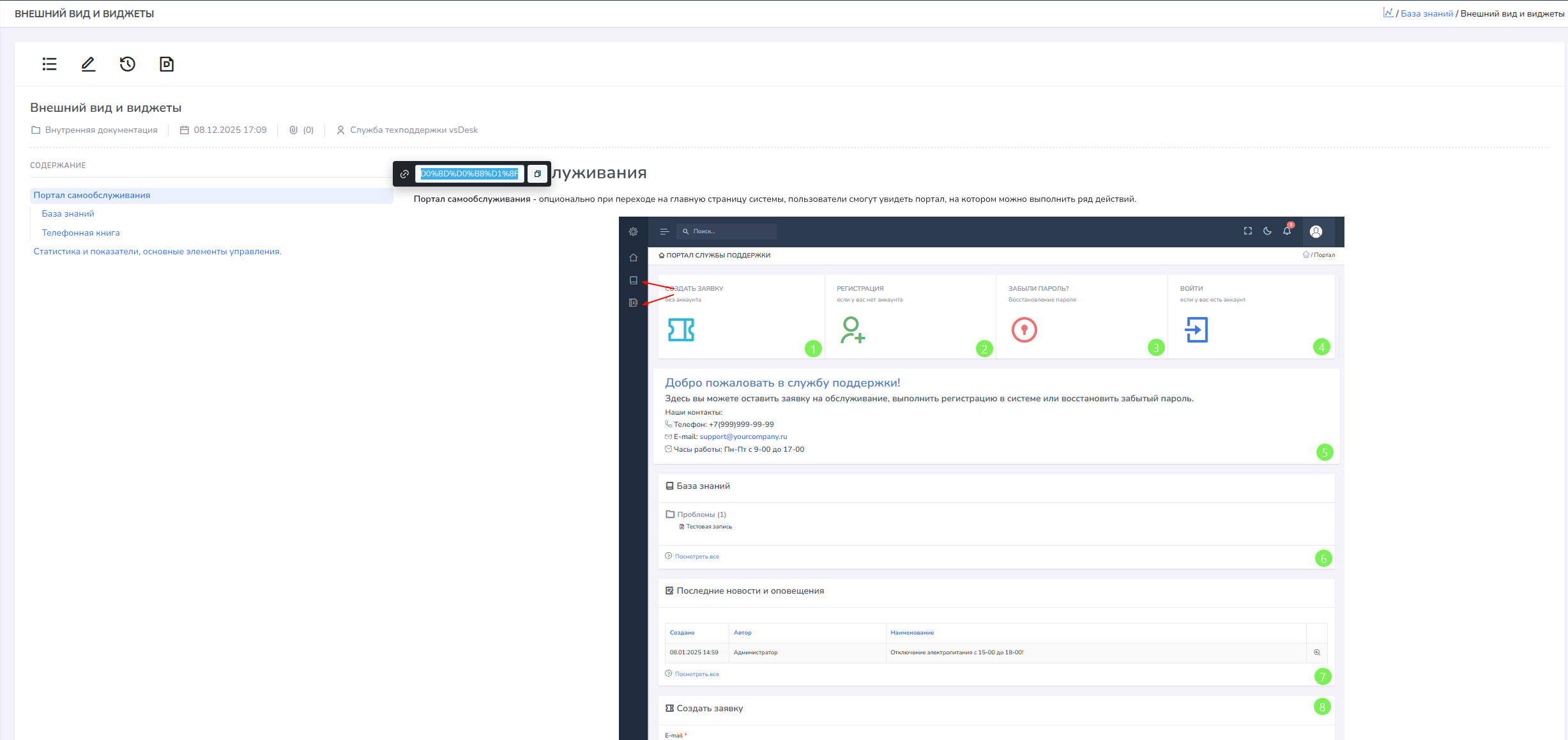
Task: Copy the anchor link with copy icon
Action: pos(537,174)
